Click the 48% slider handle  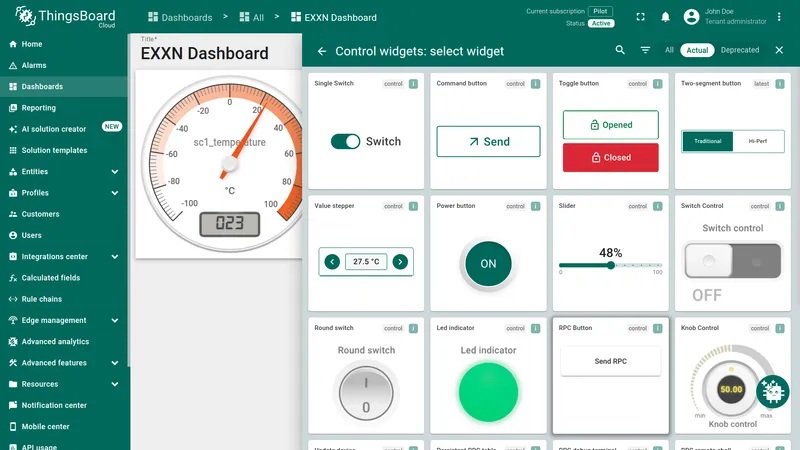(611, 265)
